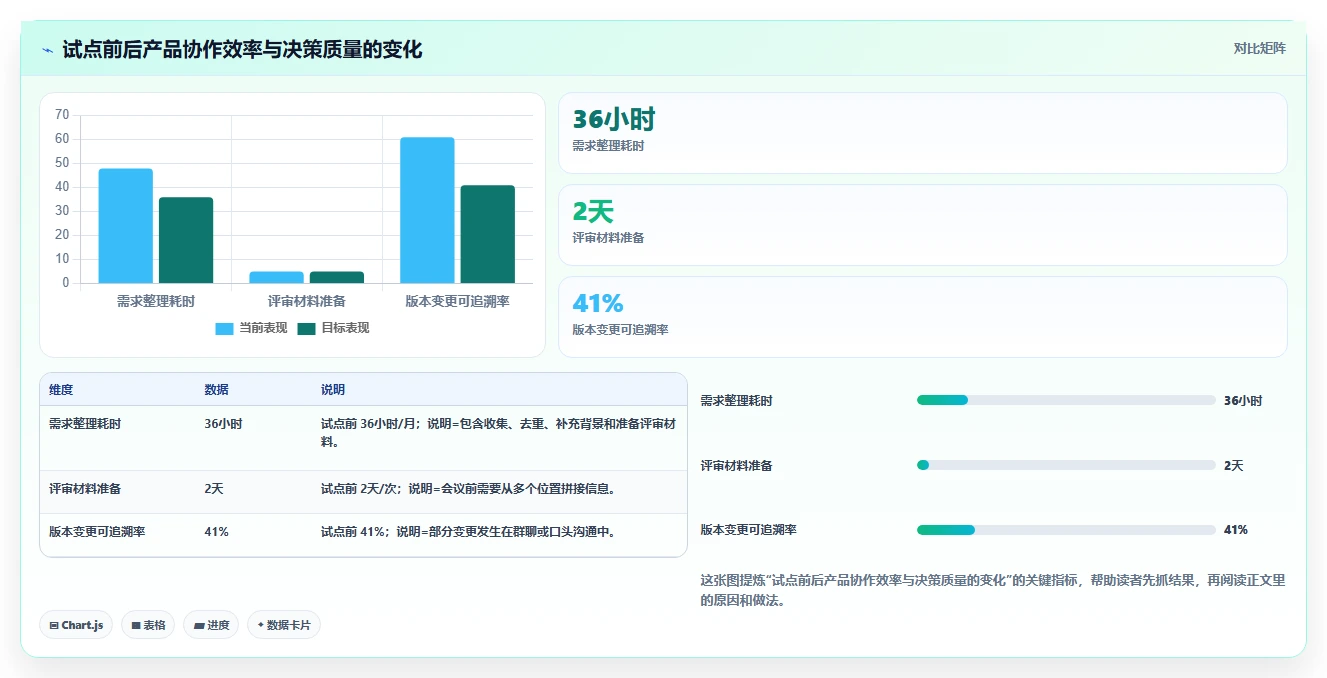Click the 需求整理耗时 progress row label
1327x678 pixels.
click(x=736, y=401)
